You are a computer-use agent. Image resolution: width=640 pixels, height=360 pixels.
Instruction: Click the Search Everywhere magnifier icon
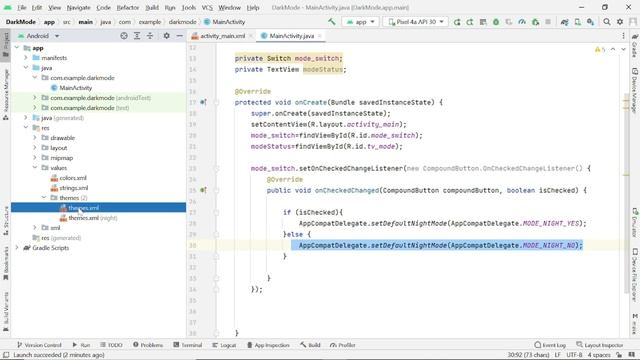pos(607,22)
